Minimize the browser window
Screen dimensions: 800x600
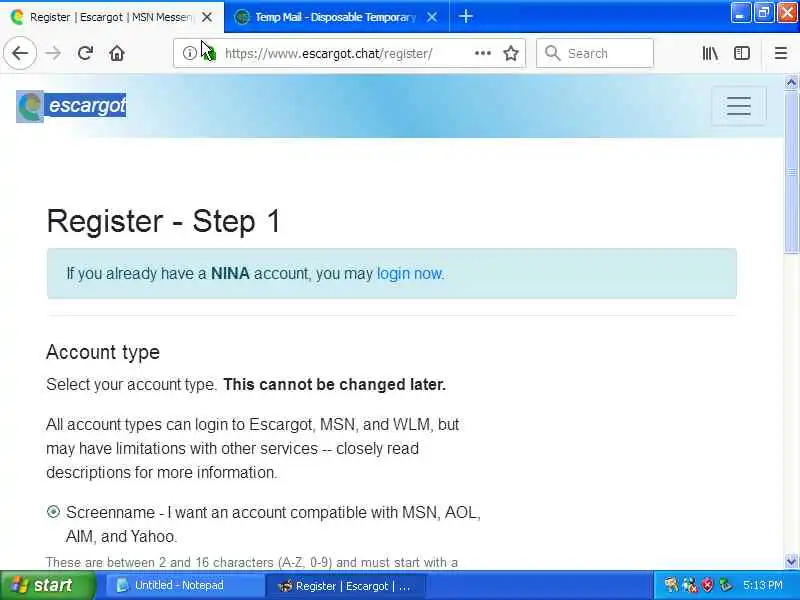(x=740, y=13)
